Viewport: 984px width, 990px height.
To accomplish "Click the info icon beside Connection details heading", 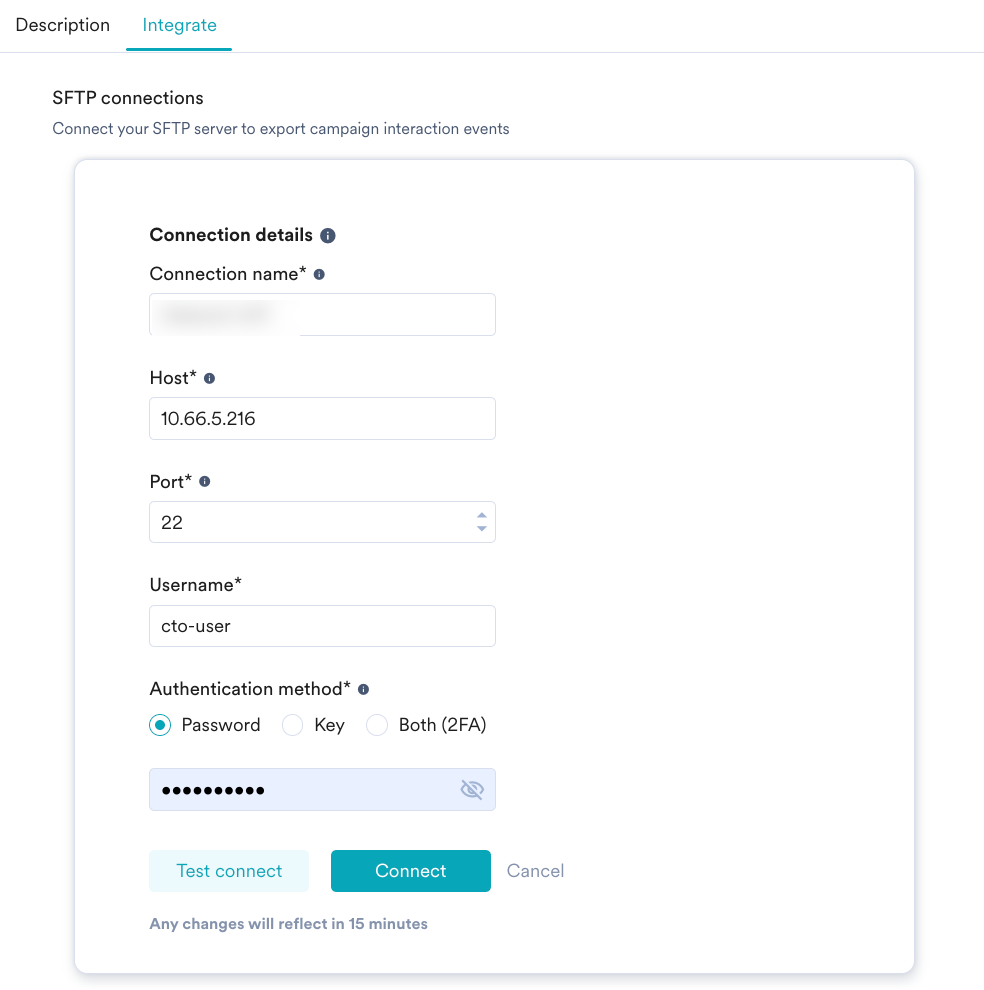I will click(x=329, y=235).
